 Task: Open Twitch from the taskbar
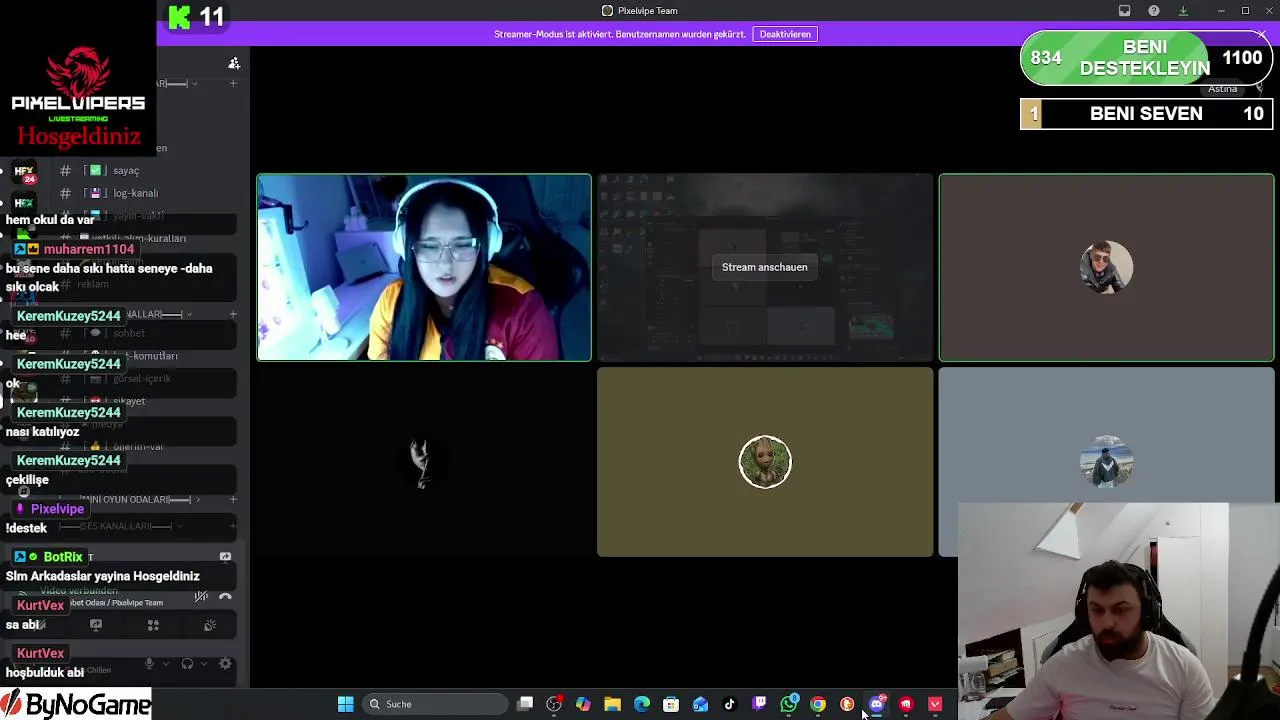point(759,704)
